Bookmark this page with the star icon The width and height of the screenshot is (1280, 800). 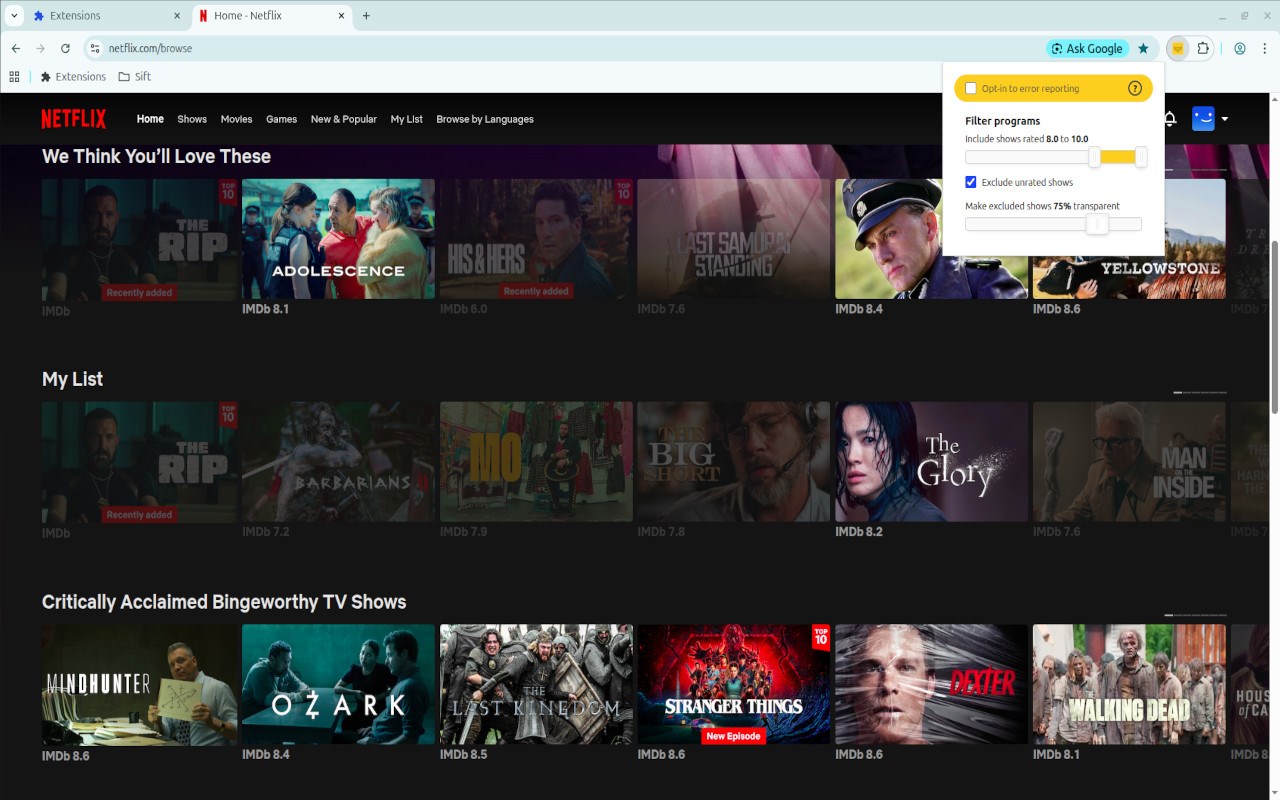1144,48
